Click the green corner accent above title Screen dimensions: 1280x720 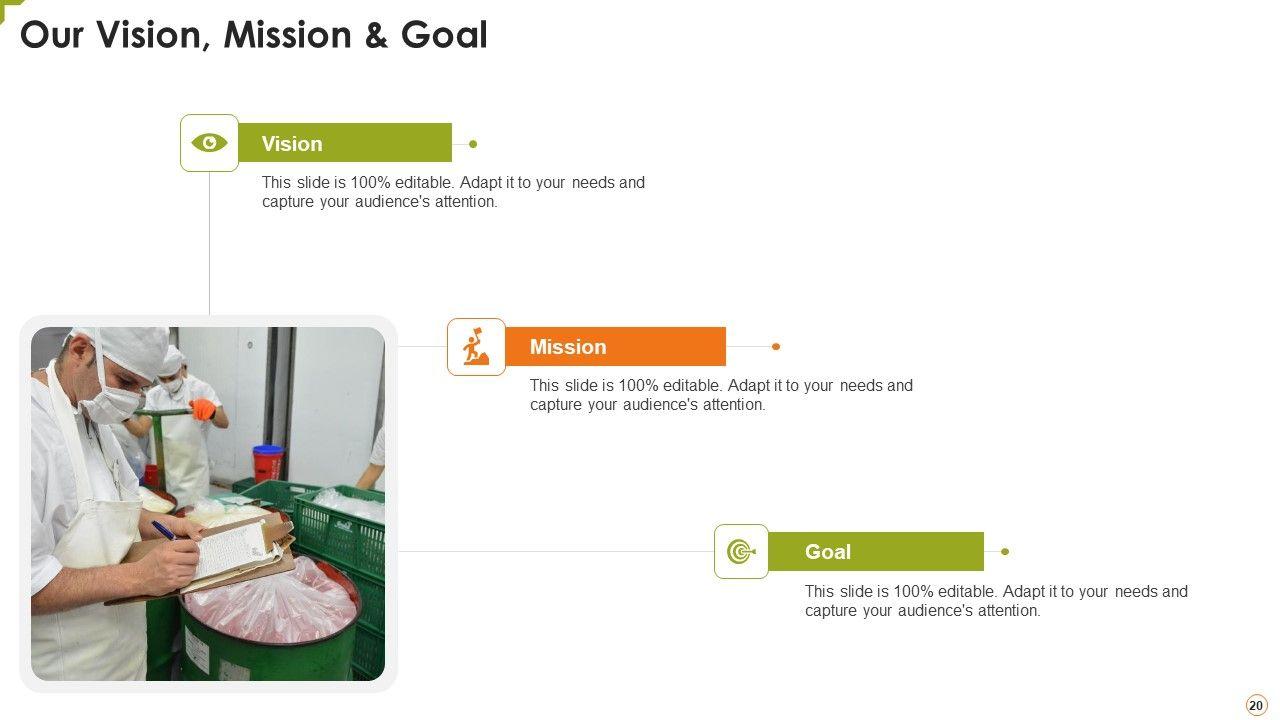(8, 6)
